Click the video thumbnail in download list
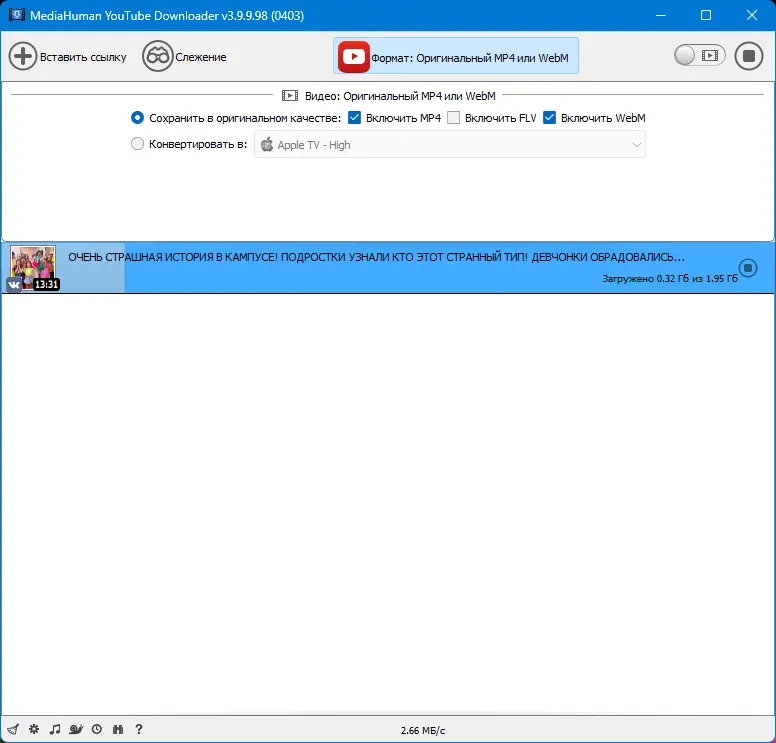This screenshot has width=776, height=743. [x=33, y=267]
